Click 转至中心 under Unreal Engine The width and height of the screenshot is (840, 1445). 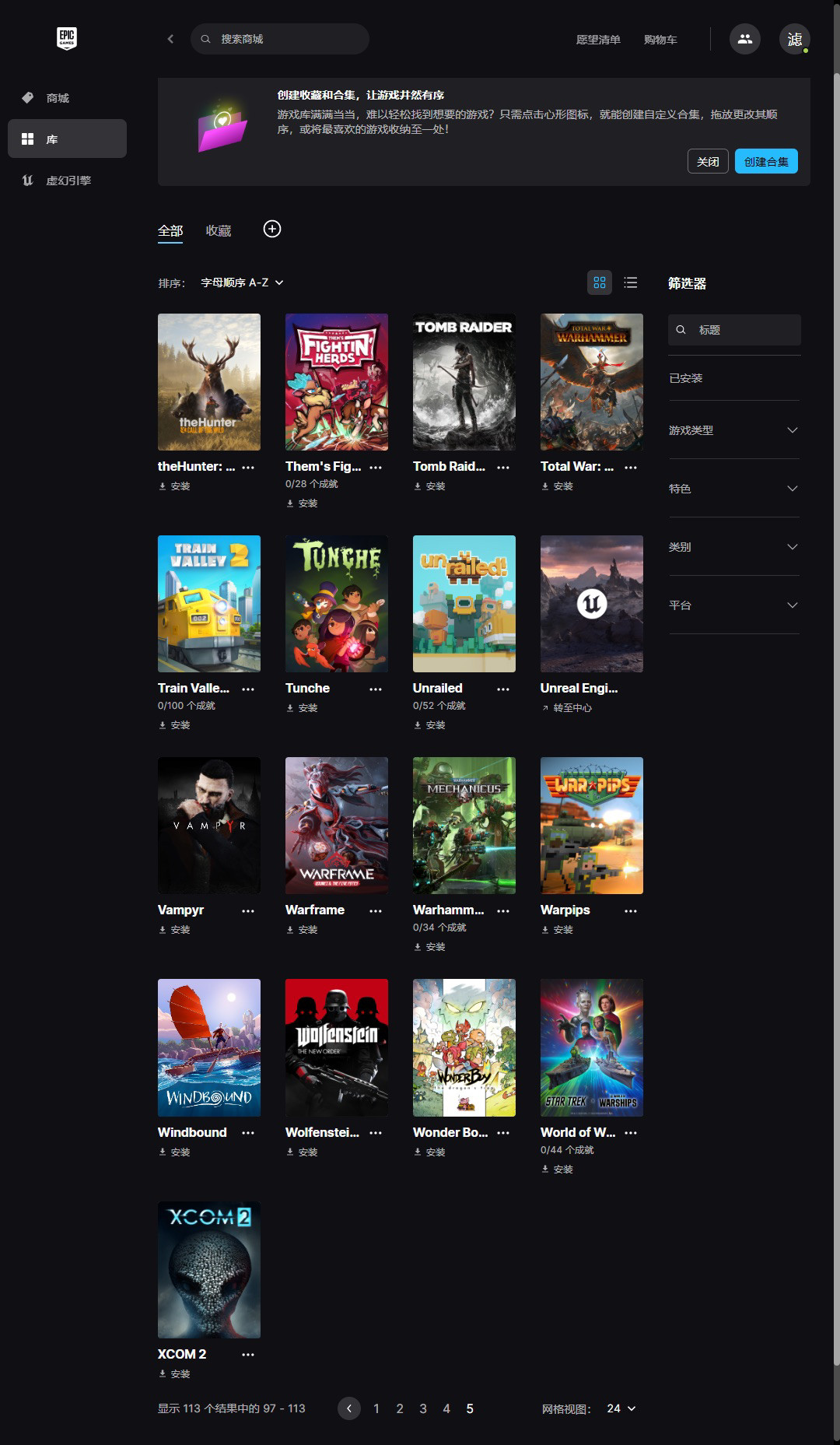click(566, 708)
